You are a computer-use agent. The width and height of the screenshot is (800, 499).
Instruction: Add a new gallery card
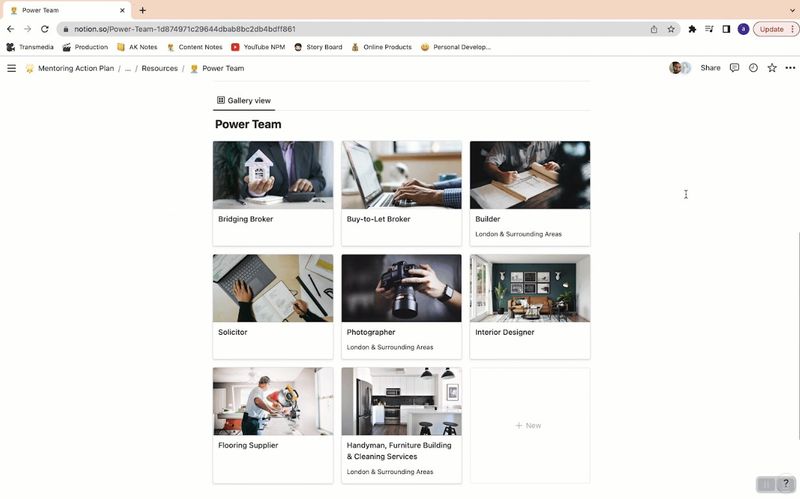529,426
